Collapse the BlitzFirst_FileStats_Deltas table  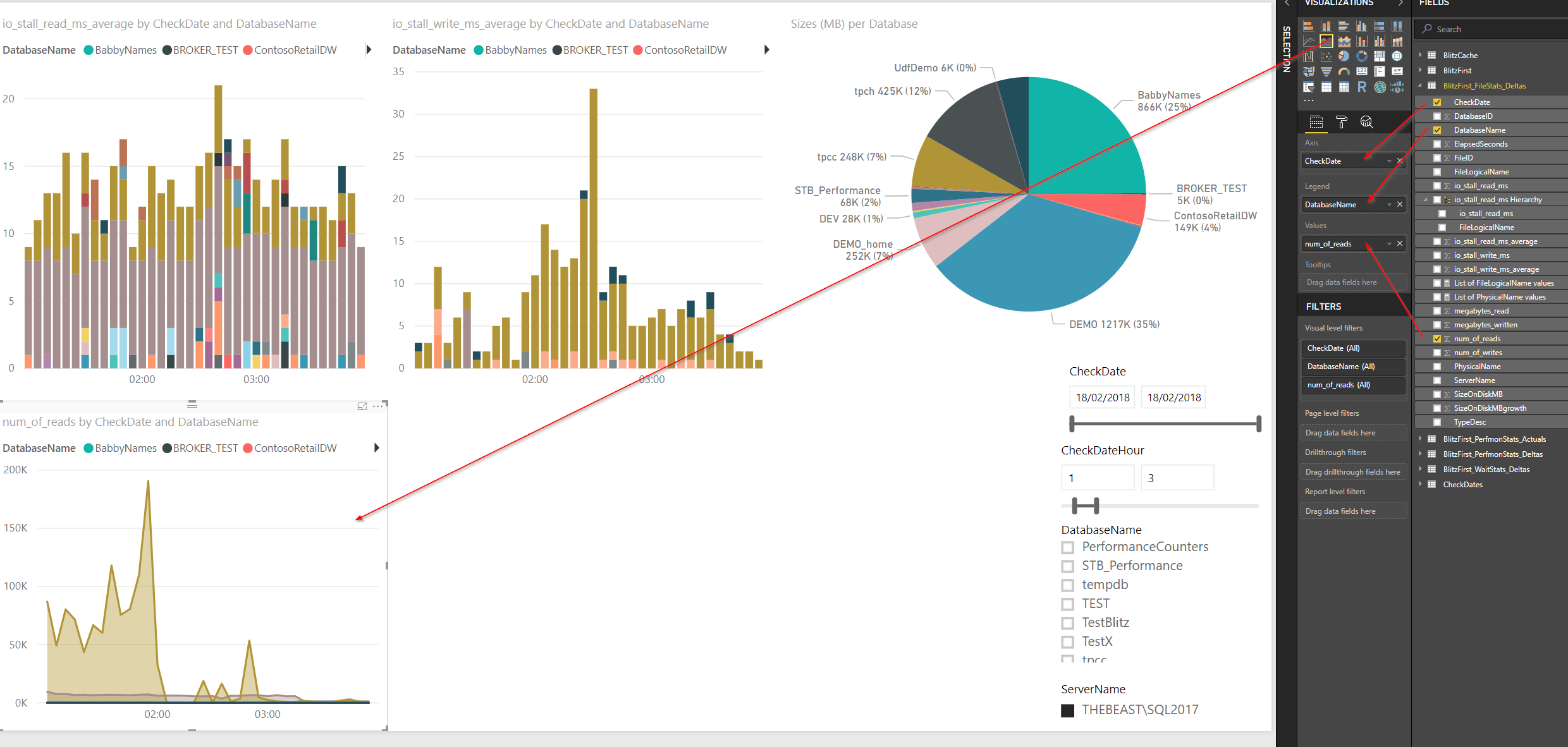click(x=1420, y=85)
